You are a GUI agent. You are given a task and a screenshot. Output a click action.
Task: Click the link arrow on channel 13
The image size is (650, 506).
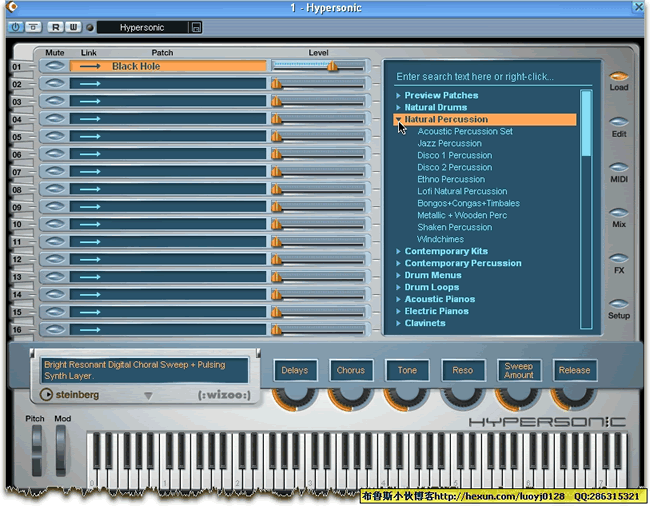pos(90,277)
